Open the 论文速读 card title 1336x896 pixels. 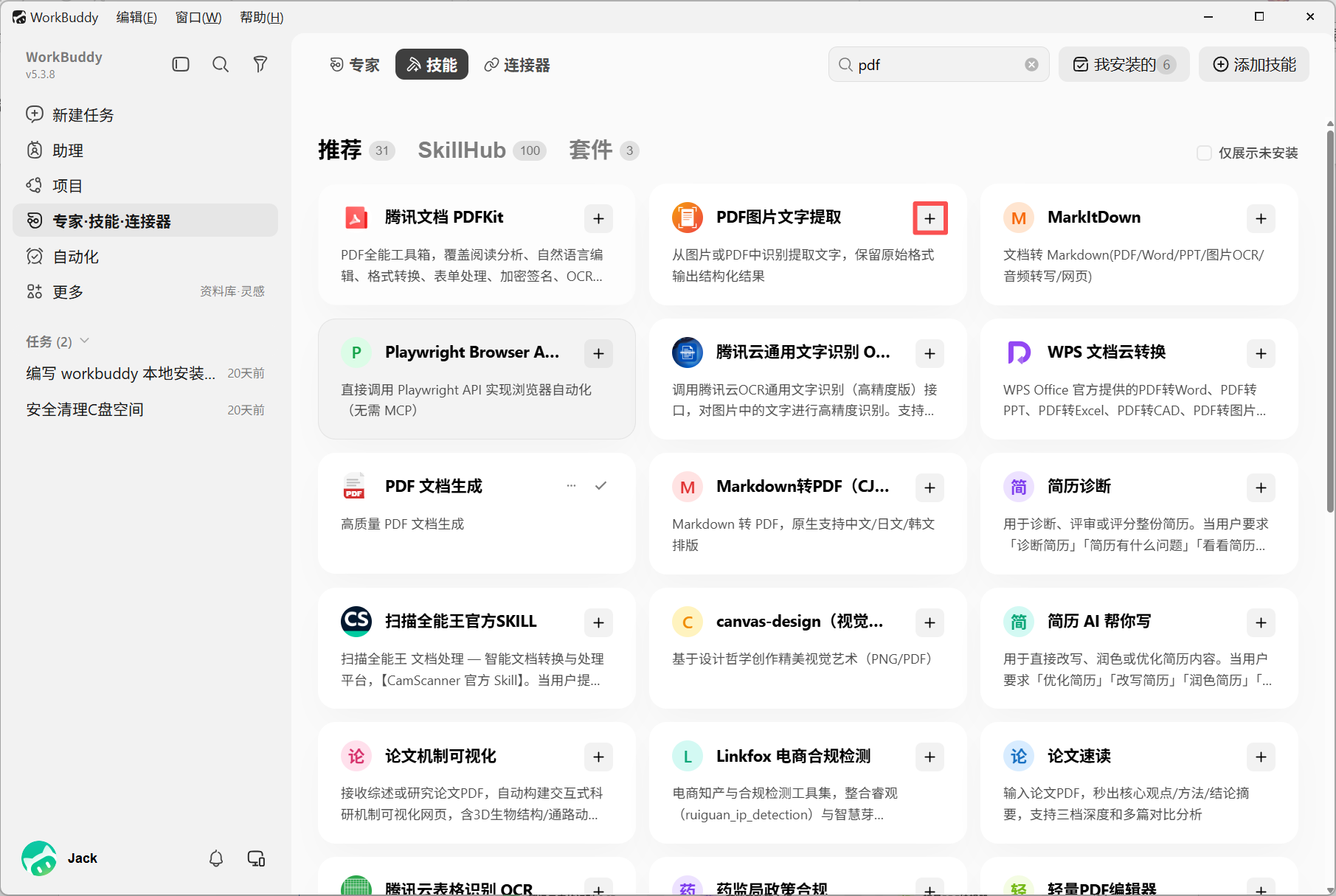(1079, 757)
